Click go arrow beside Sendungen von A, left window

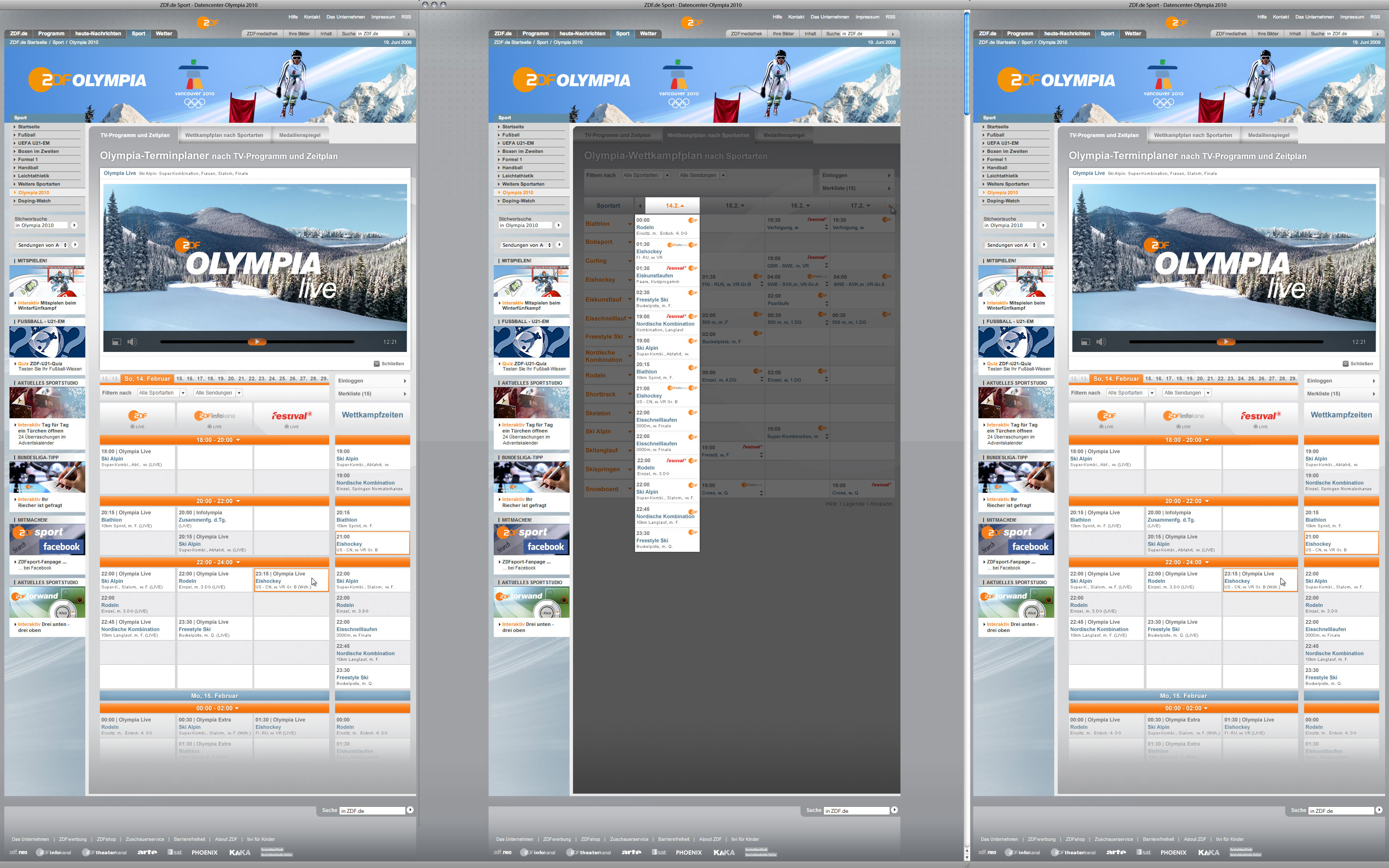coord(75,245)
